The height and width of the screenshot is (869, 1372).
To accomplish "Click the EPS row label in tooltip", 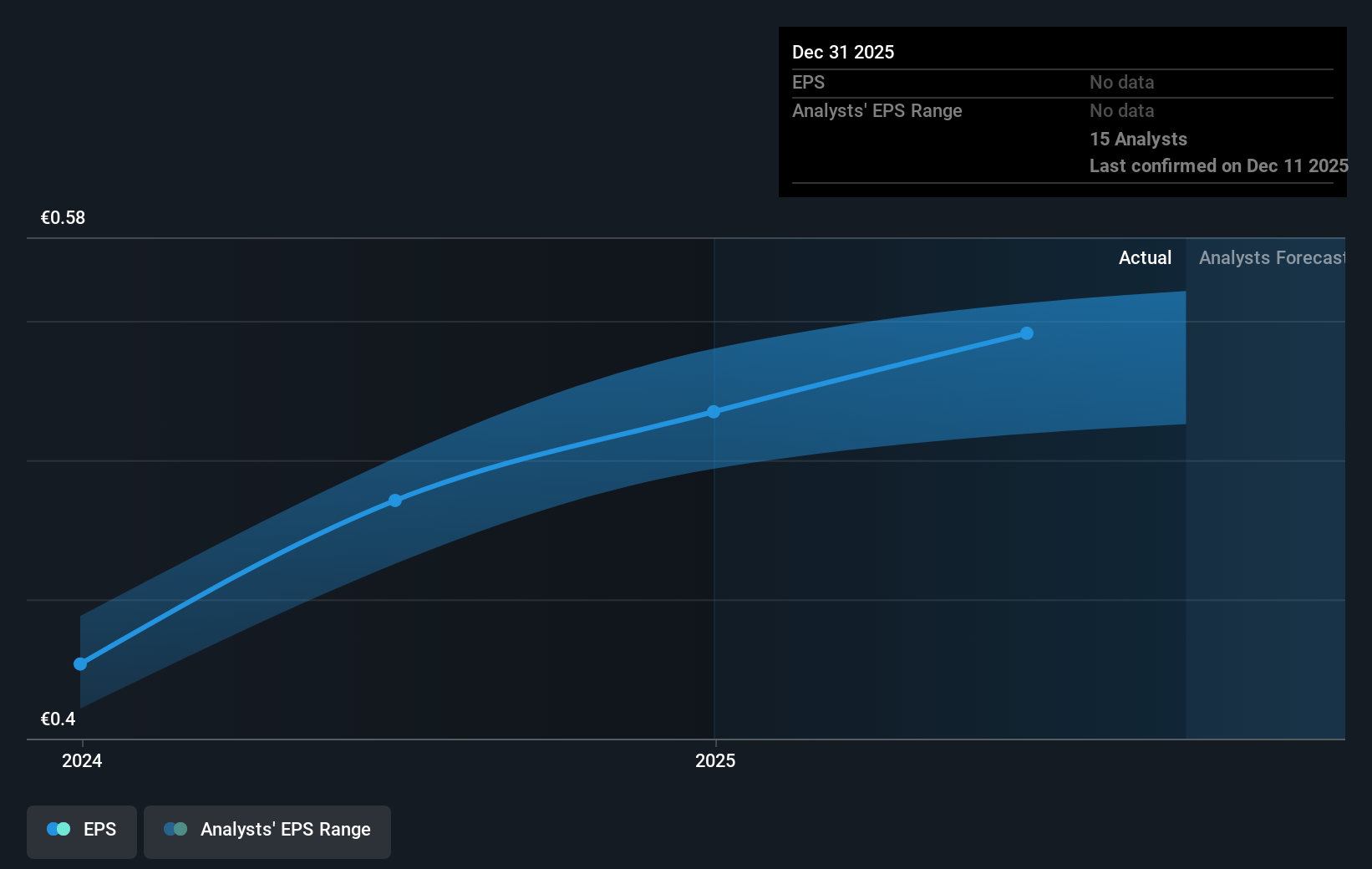I will tap(808, 82).
